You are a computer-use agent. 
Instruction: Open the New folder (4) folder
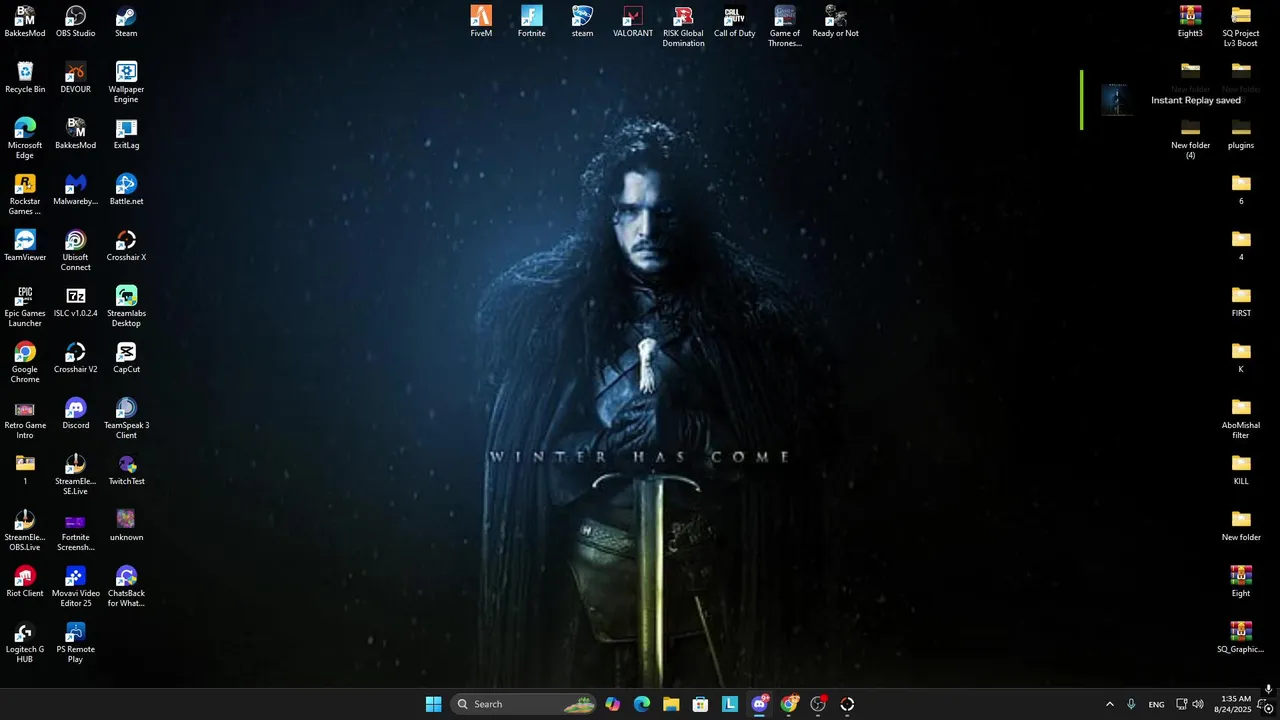[1190, 138]
